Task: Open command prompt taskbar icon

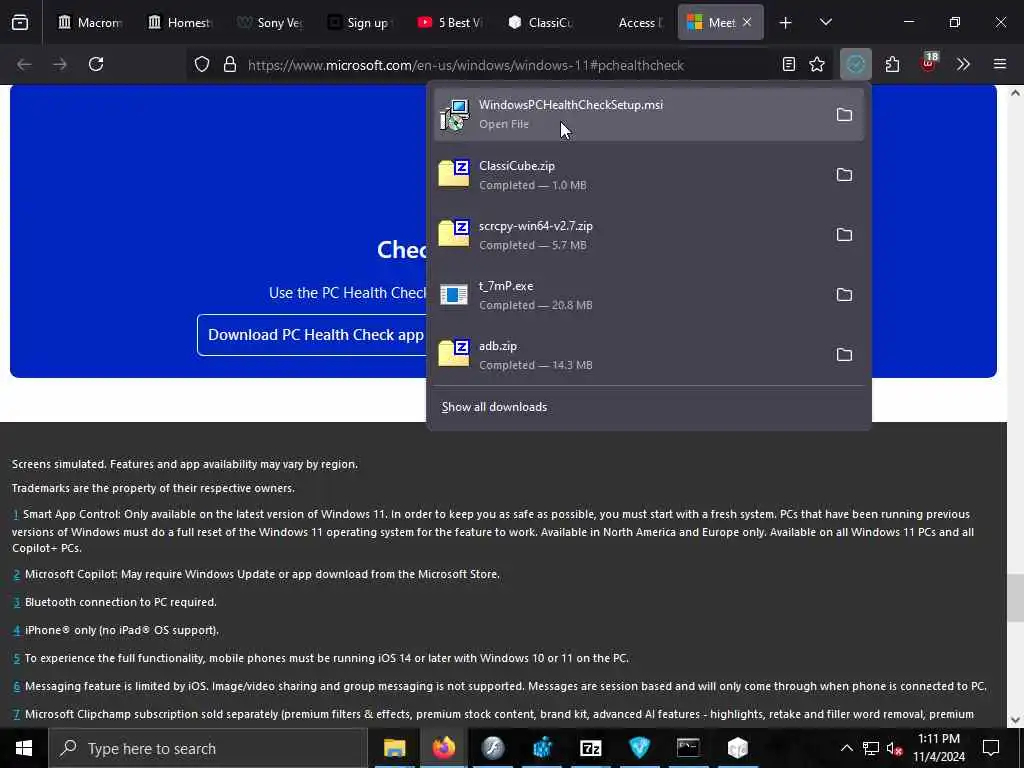Action: point(688,748)
